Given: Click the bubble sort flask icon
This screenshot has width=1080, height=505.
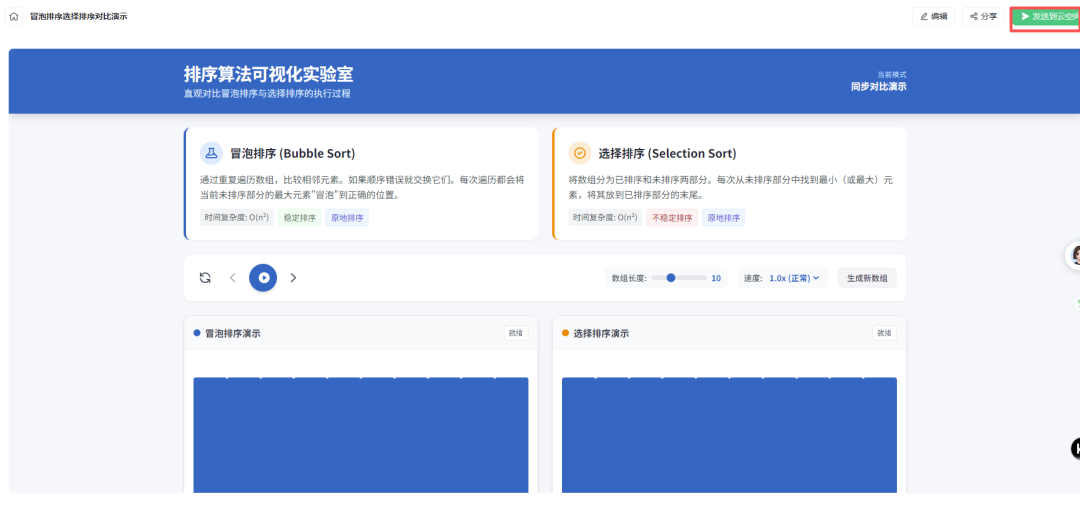Looking at the screenshot, I should pos(211,153).
